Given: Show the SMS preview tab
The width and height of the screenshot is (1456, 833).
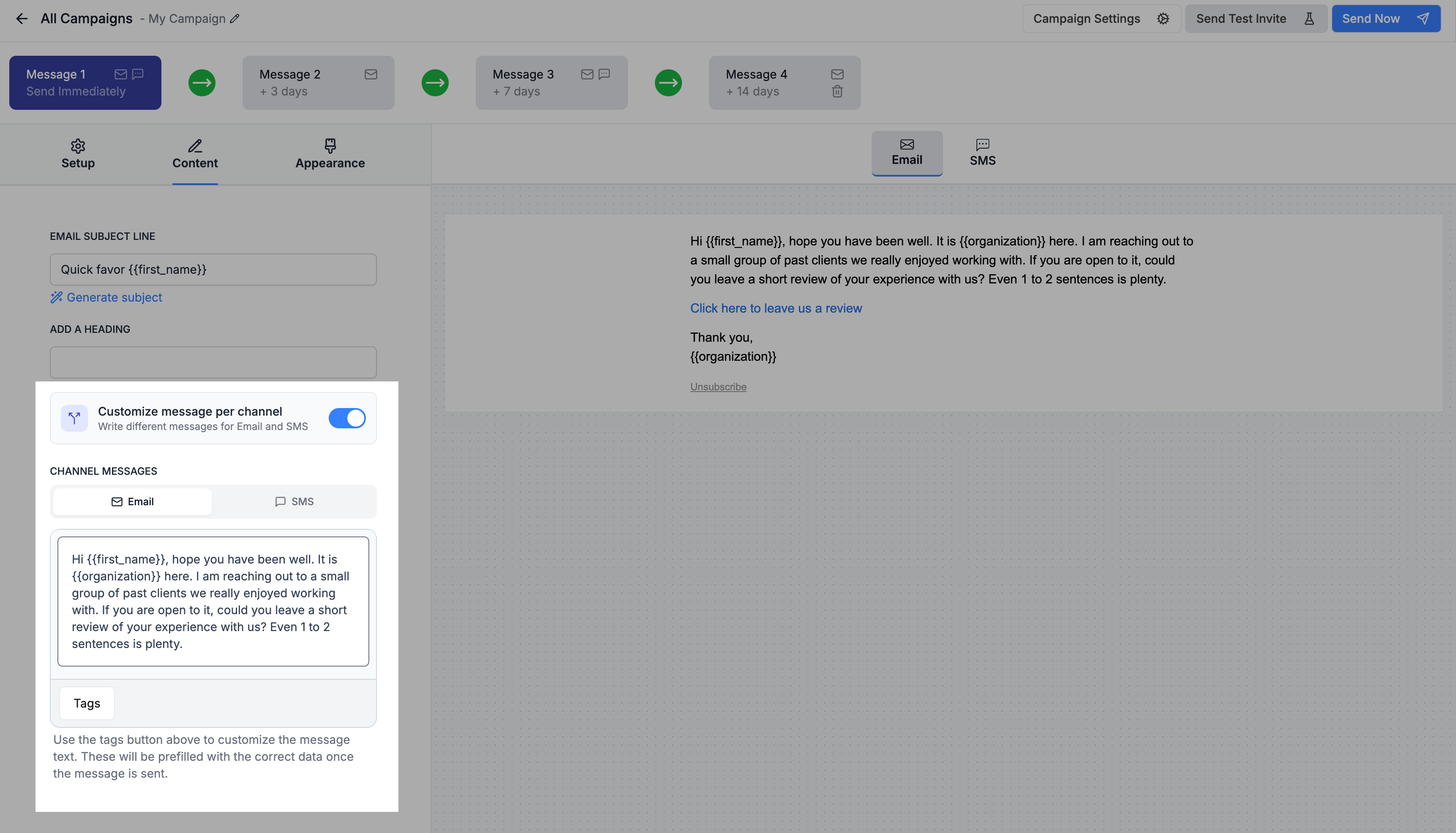Looking at the screenshot, I should click(982, 153).
